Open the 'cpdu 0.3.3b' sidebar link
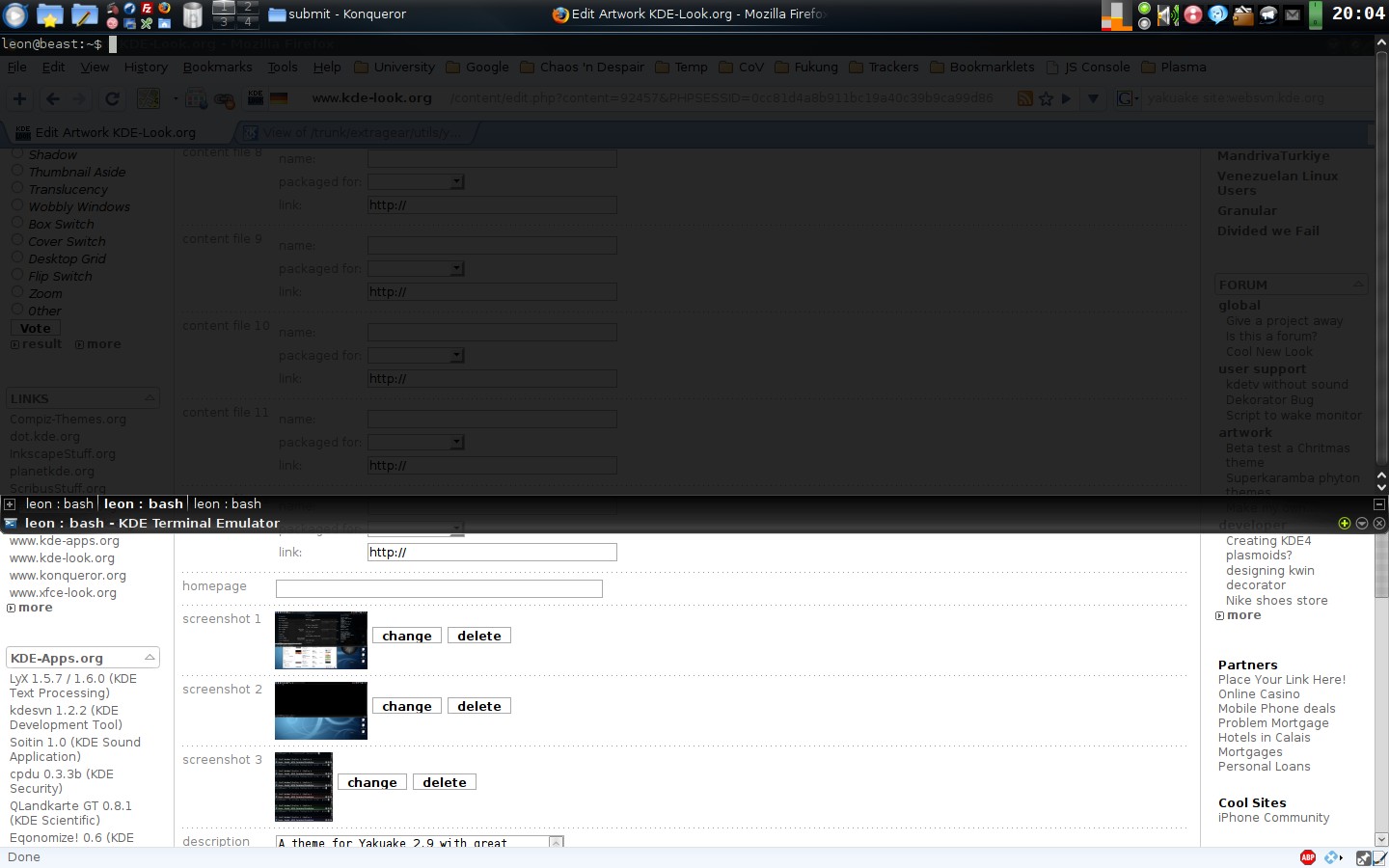The image size is (1389, 868). (x=62, y=781)
